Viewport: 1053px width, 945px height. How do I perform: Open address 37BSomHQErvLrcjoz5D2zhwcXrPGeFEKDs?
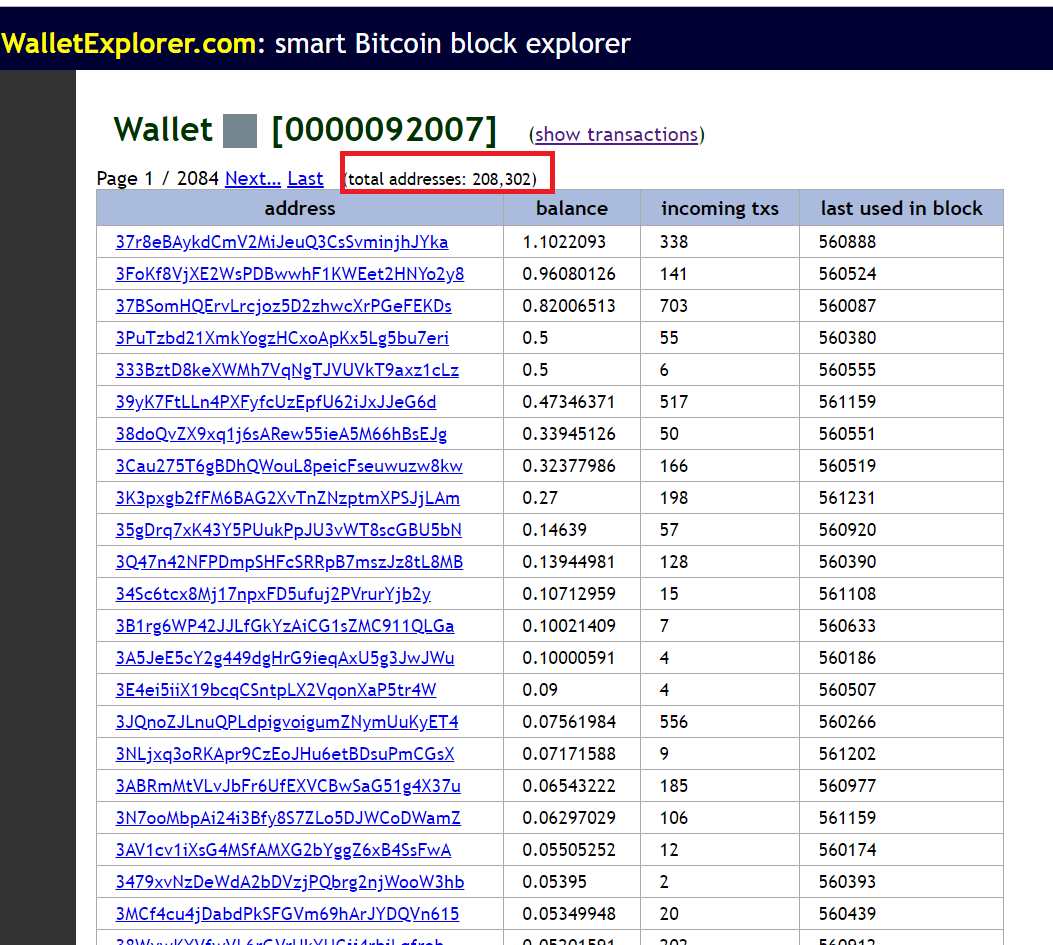tap(283, 306)
